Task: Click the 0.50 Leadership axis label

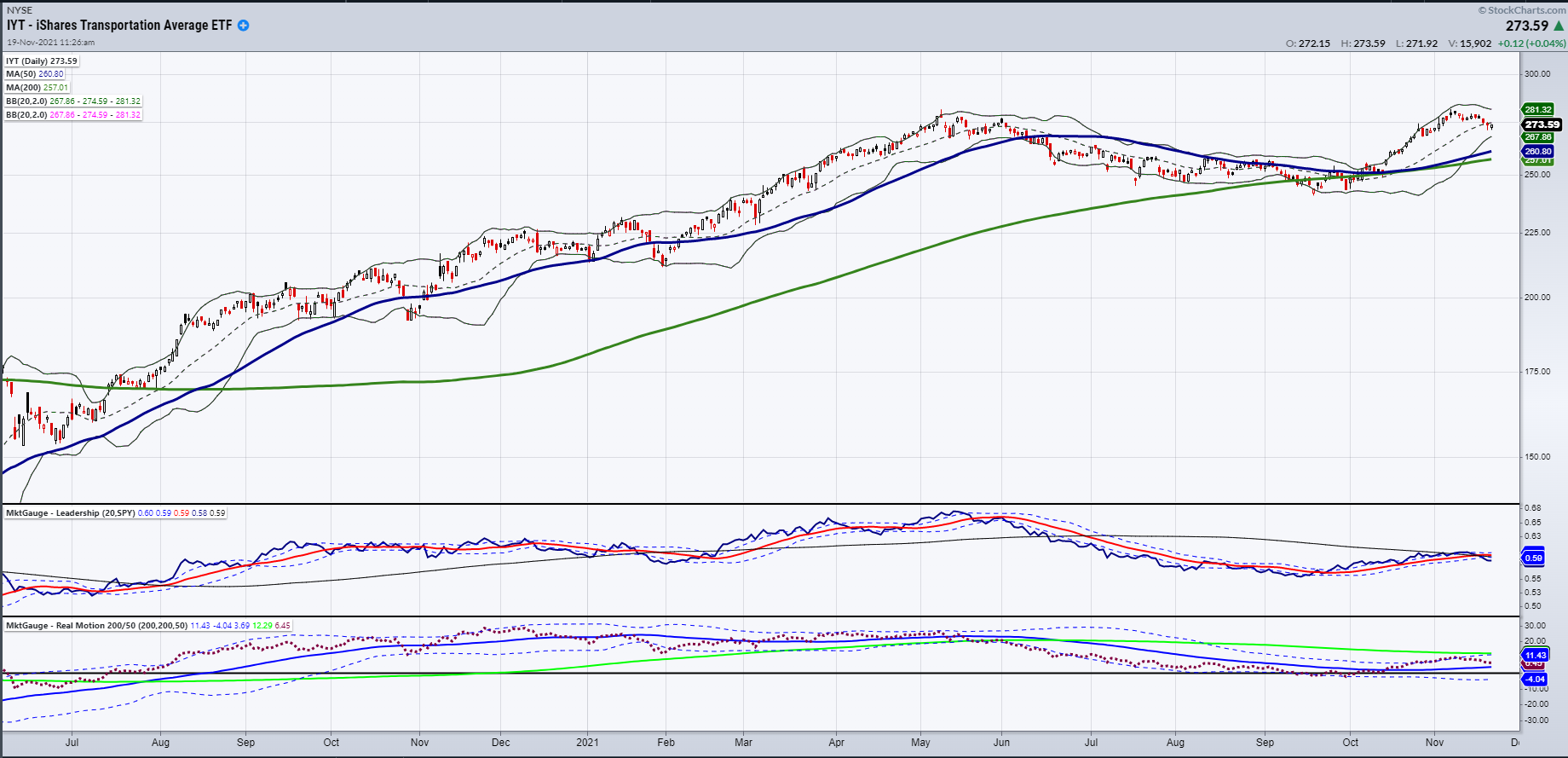Action: pyautogui.click(x=1532, y=606)
